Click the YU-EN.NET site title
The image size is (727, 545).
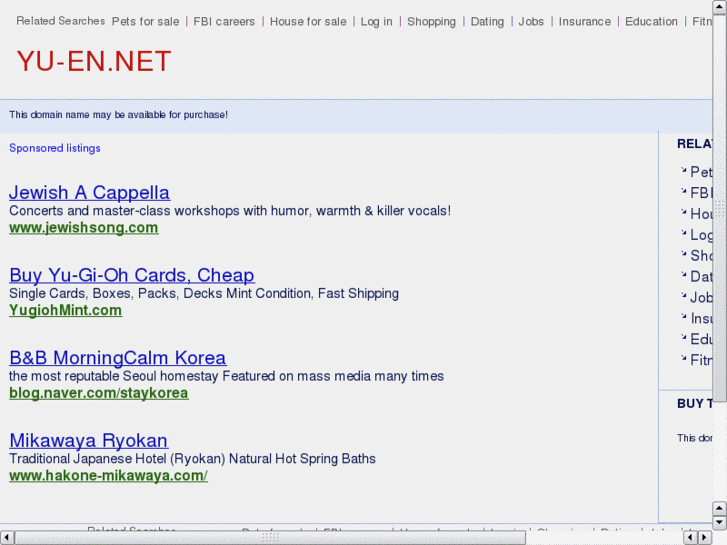pyautogui.click(x=94, y=61)
